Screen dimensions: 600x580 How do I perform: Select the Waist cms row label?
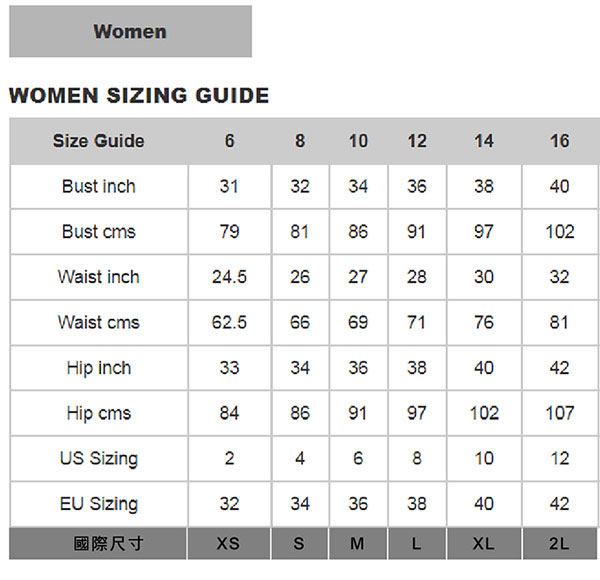point(98,322)
